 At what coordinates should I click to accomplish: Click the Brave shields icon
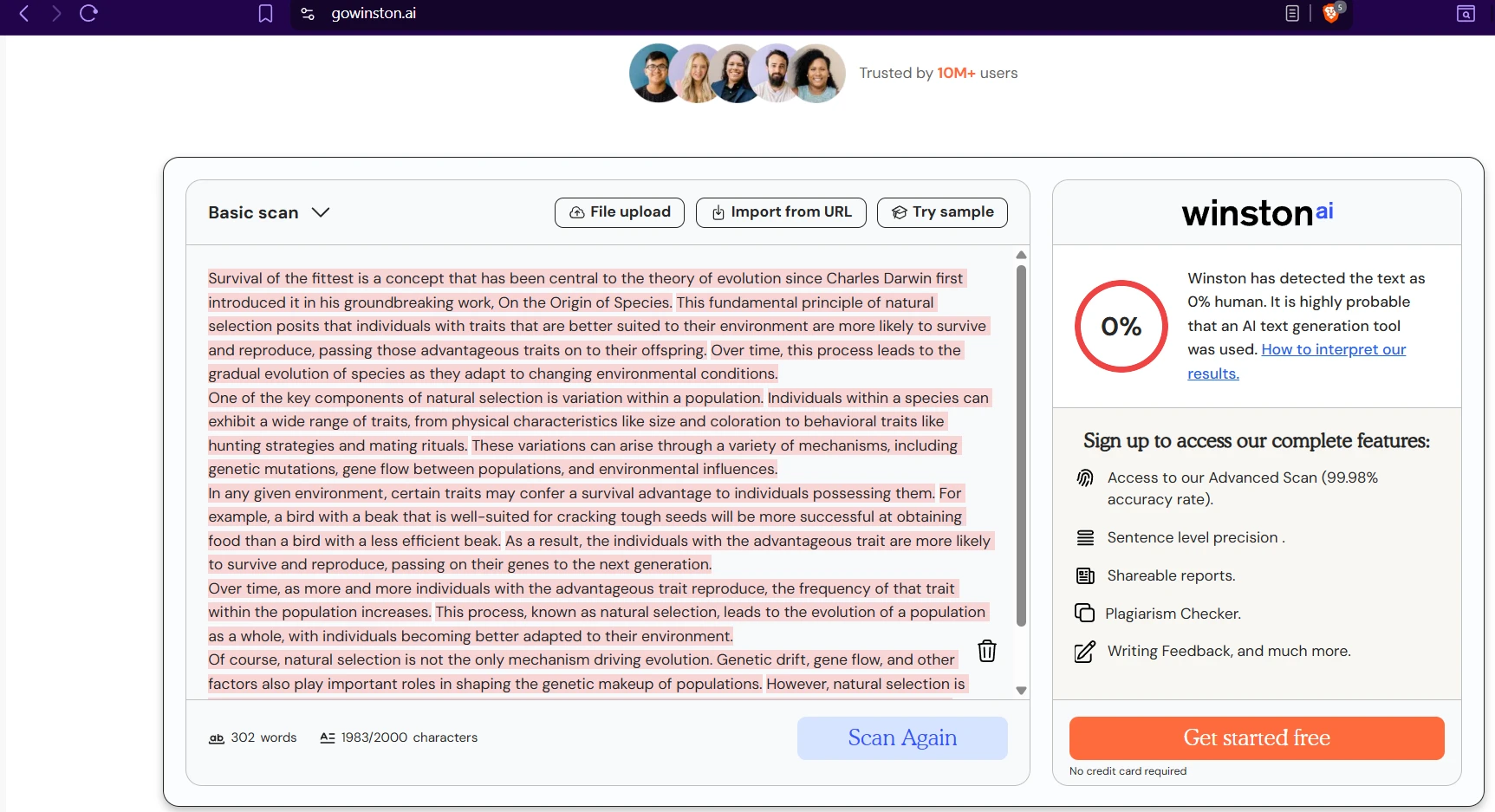click(x=1331, y=13)
